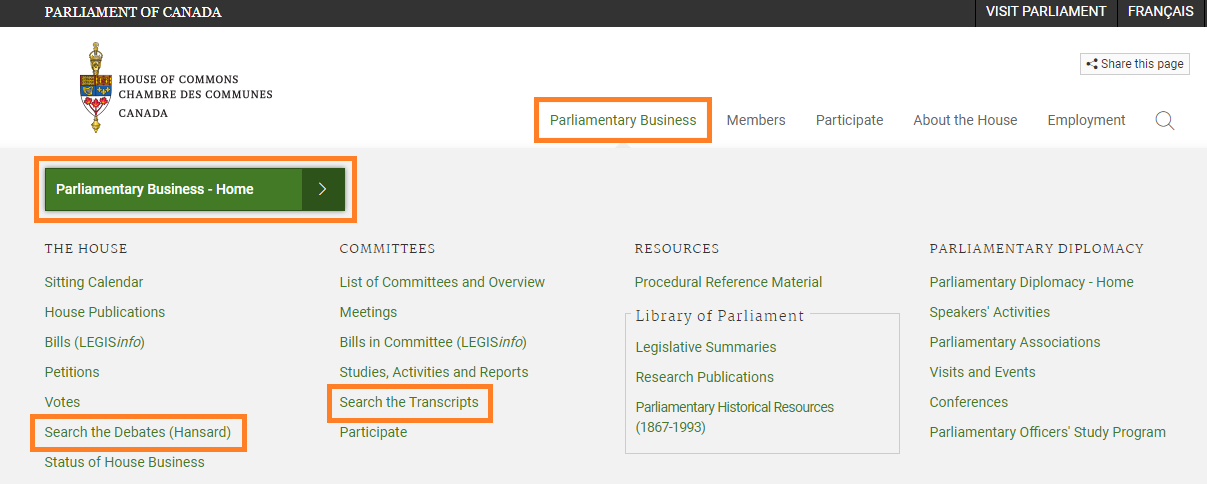This screenshot has height=484, width=1207.
Task: Click THE HOUSE column heading
Action: [x=86, y=248]
